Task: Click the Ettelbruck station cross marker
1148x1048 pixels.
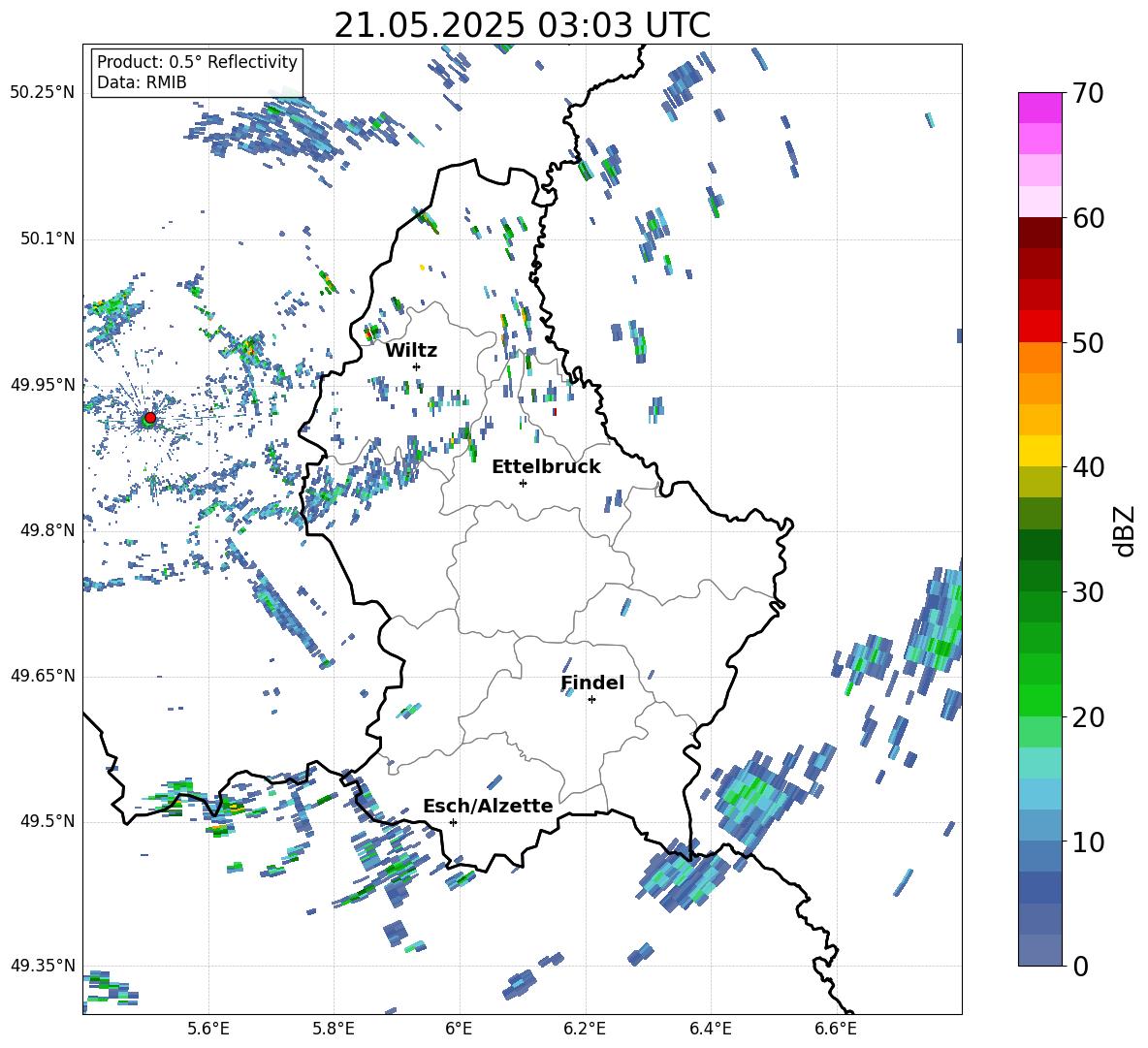Action: click(523, 483)
